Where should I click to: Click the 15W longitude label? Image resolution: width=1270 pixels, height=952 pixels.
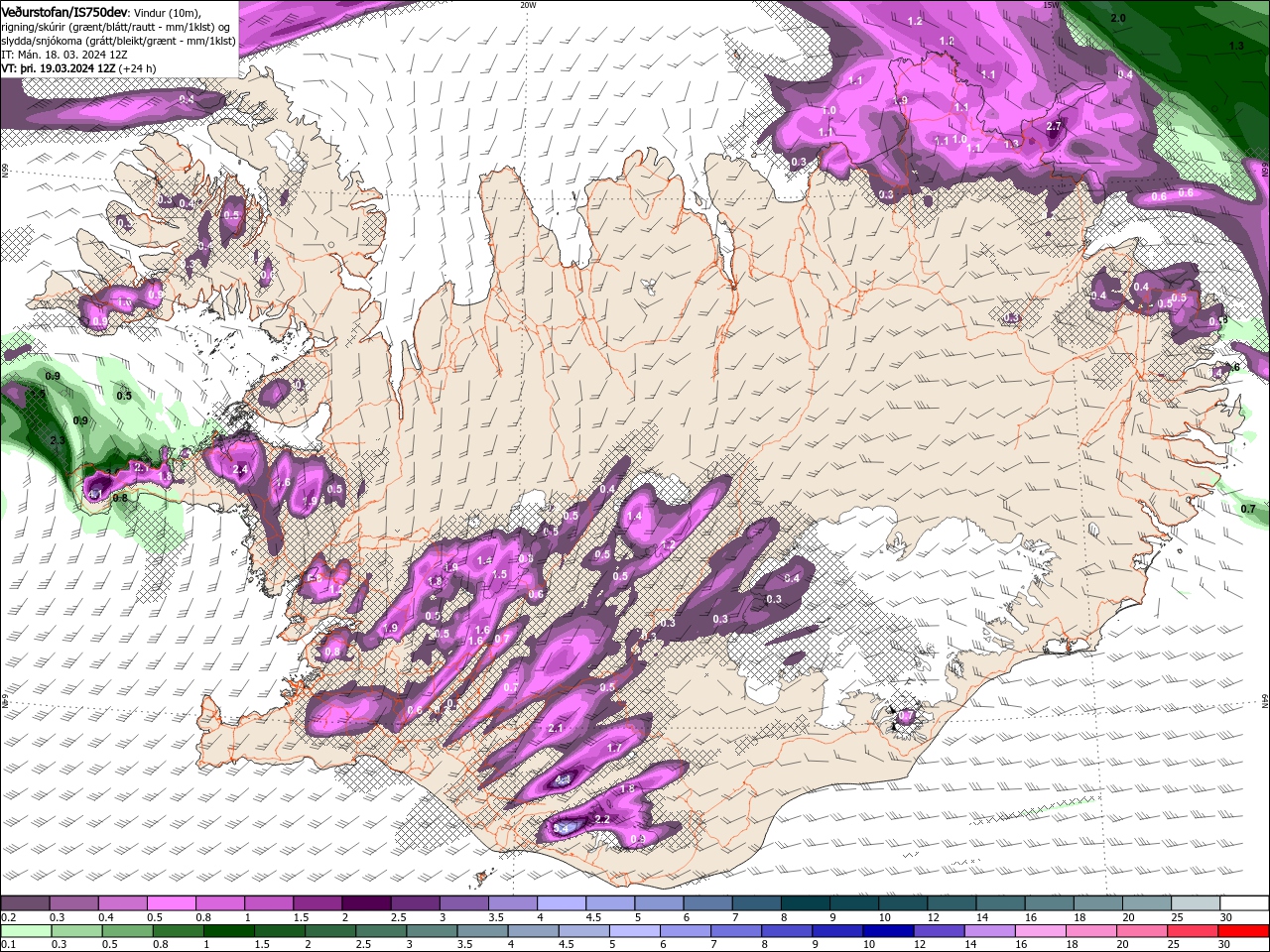coord(1052,5)
